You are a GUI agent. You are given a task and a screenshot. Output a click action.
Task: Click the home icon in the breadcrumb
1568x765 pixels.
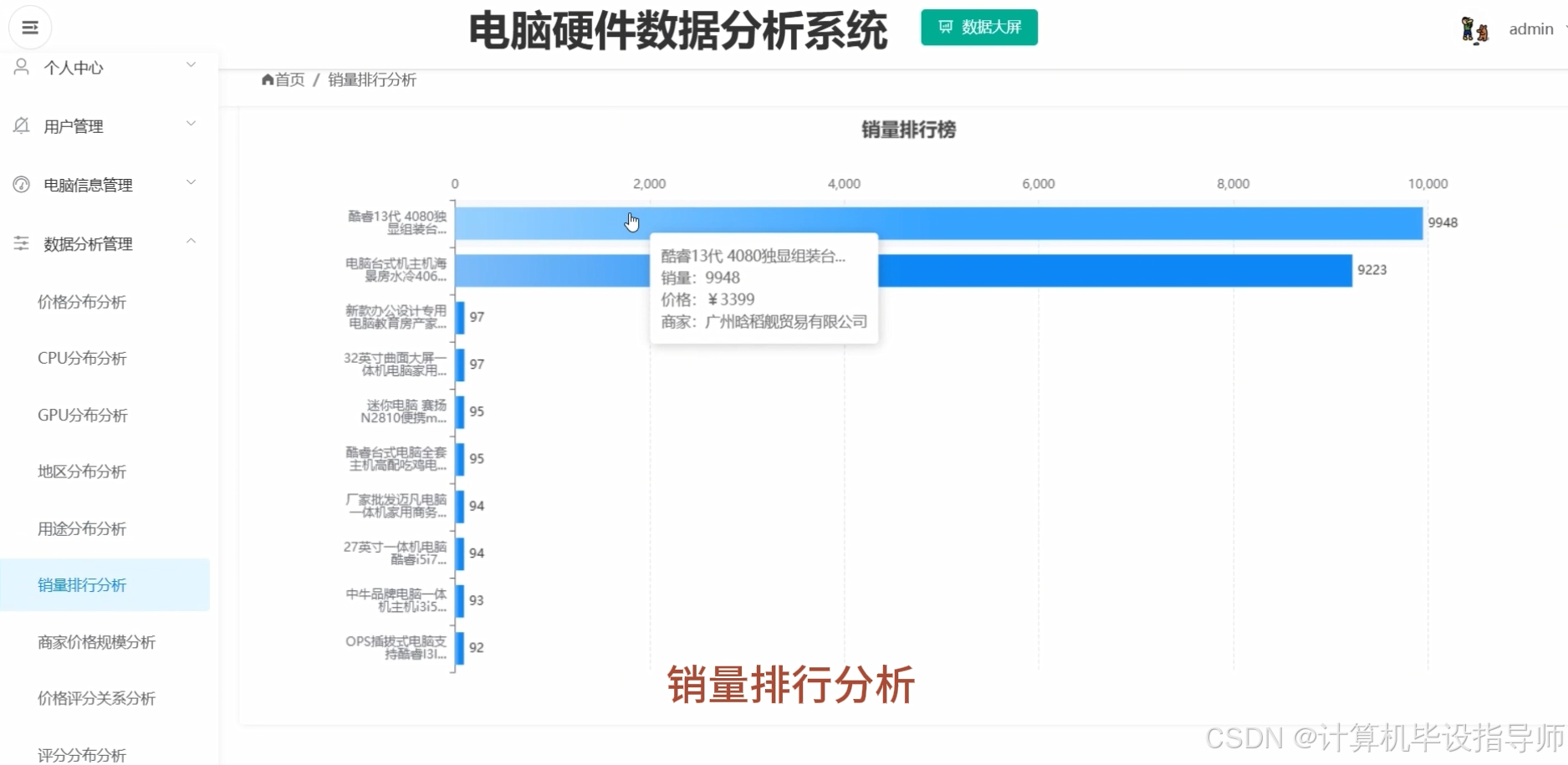[267, 79]
